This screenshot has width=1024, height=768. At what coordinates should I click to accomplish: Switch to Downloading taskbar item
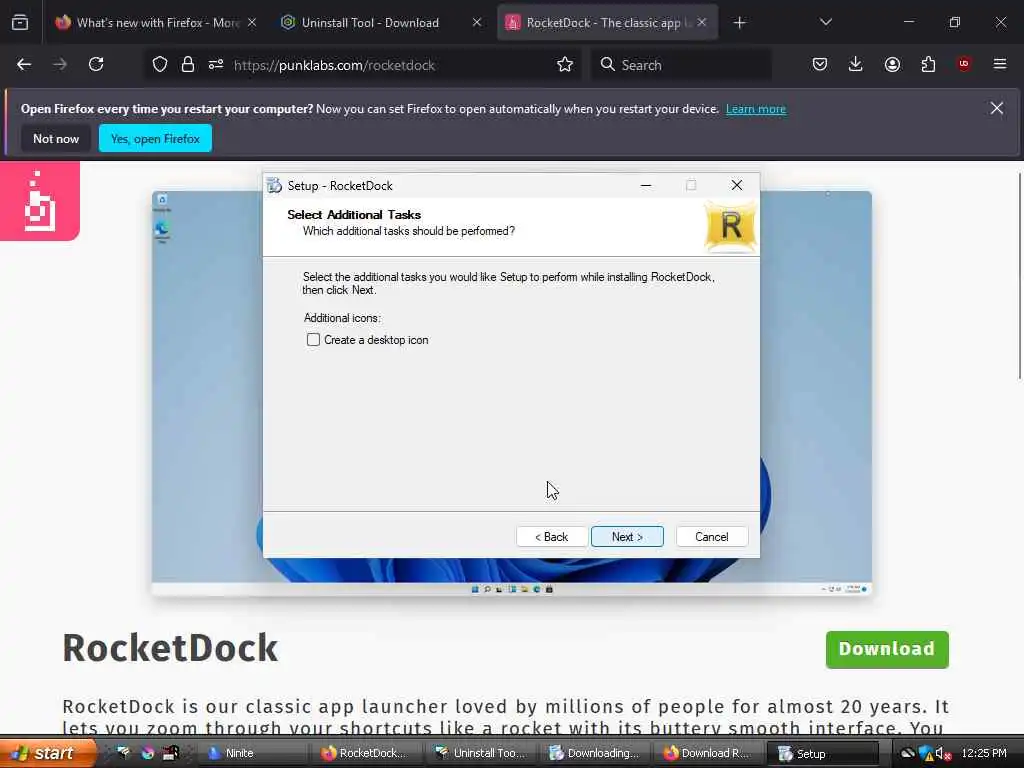(x=594, y=754)
